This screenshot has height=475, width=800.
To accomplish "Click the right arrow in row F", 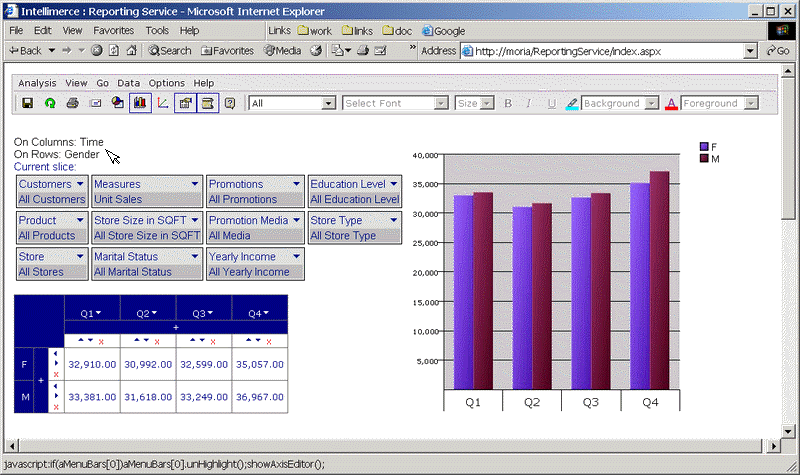I will click(56, 364).
